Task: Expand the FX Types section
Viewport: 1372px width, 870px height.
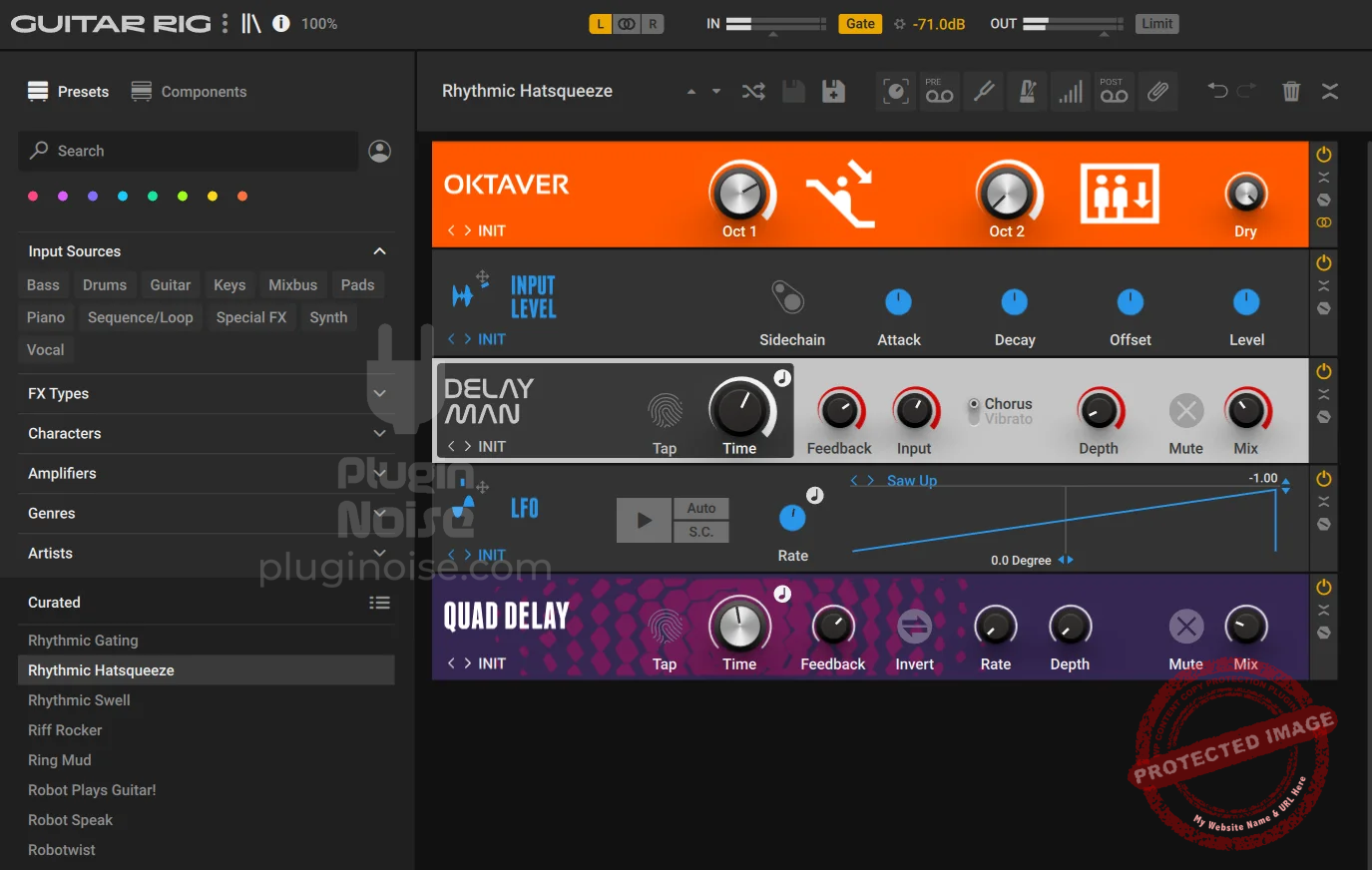Action: tap(379, 394)
